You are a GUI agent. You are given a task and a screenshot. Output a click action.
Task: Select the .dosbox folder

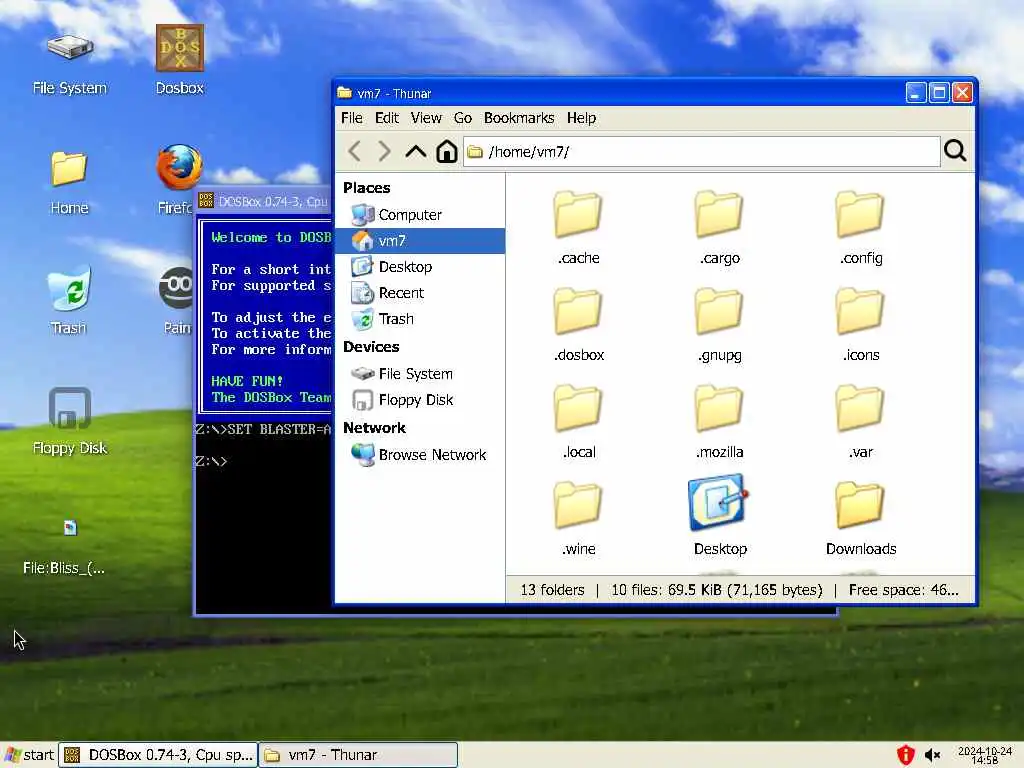(578, 325)
